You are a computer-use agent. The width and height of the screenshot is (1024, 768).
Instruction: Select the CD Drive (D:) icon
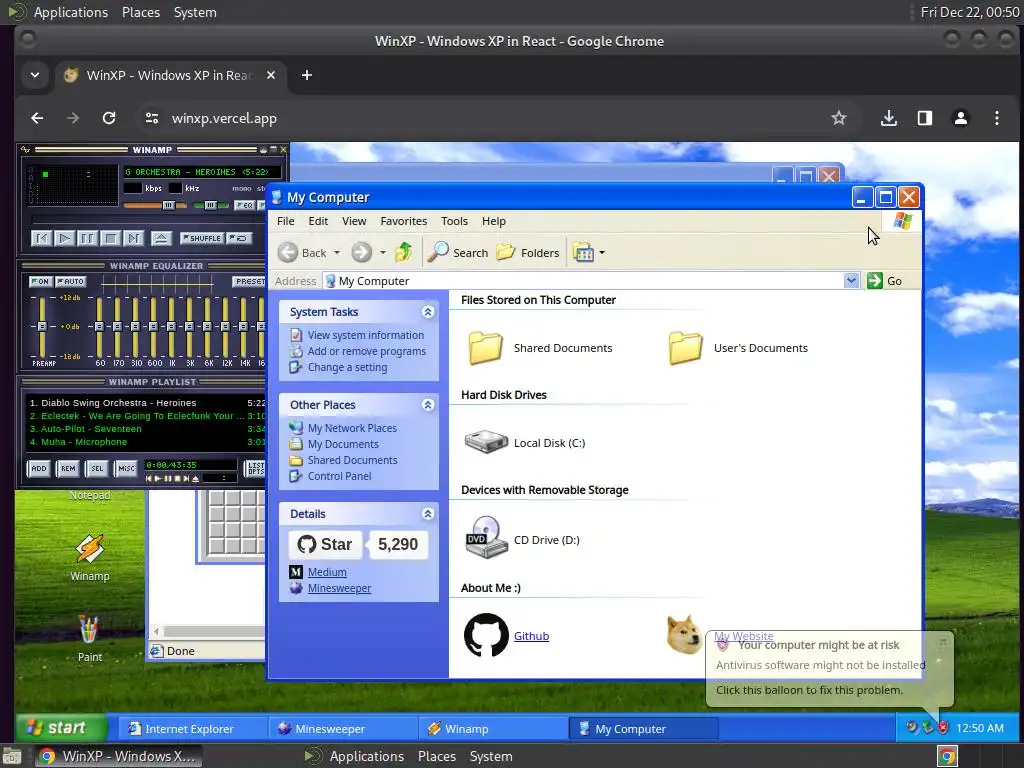[x=487, y=537]
